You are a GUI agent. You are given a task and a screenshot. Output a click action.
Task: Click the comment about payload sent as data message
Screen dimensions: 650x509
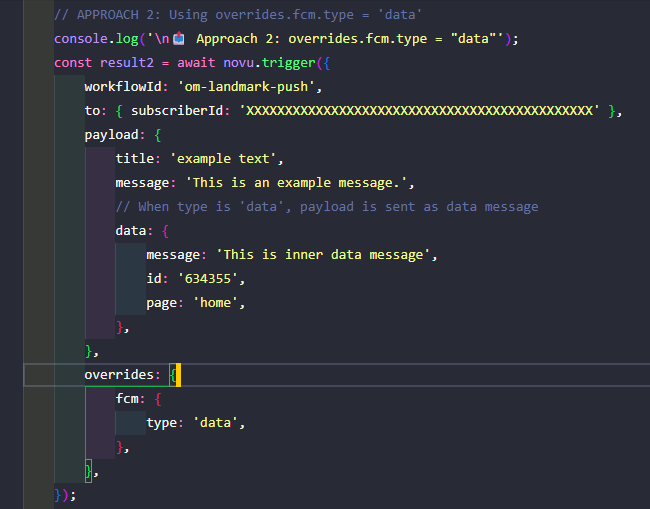(327, 207)
